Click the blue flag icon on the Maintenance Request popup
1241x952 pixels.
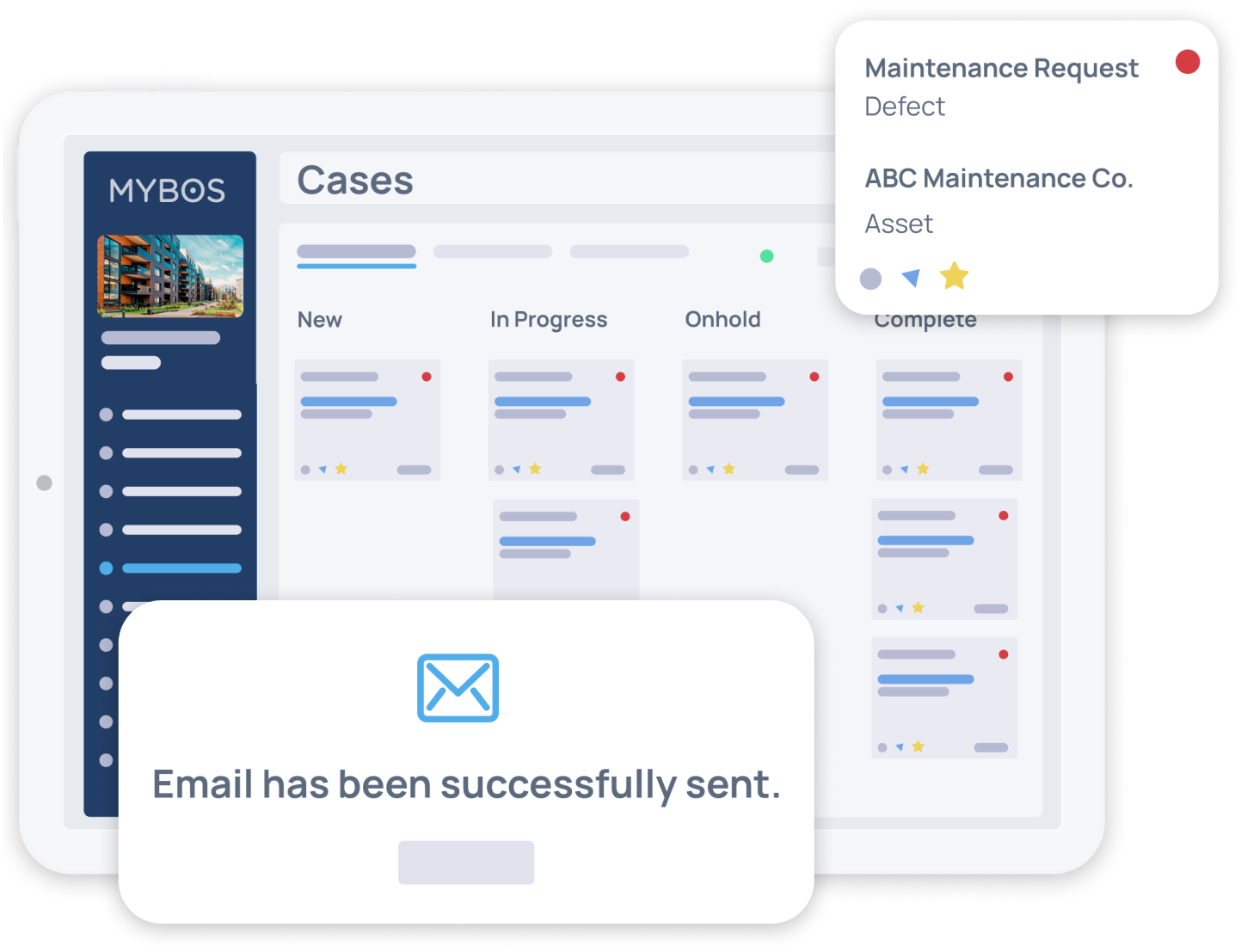(911, 278)
